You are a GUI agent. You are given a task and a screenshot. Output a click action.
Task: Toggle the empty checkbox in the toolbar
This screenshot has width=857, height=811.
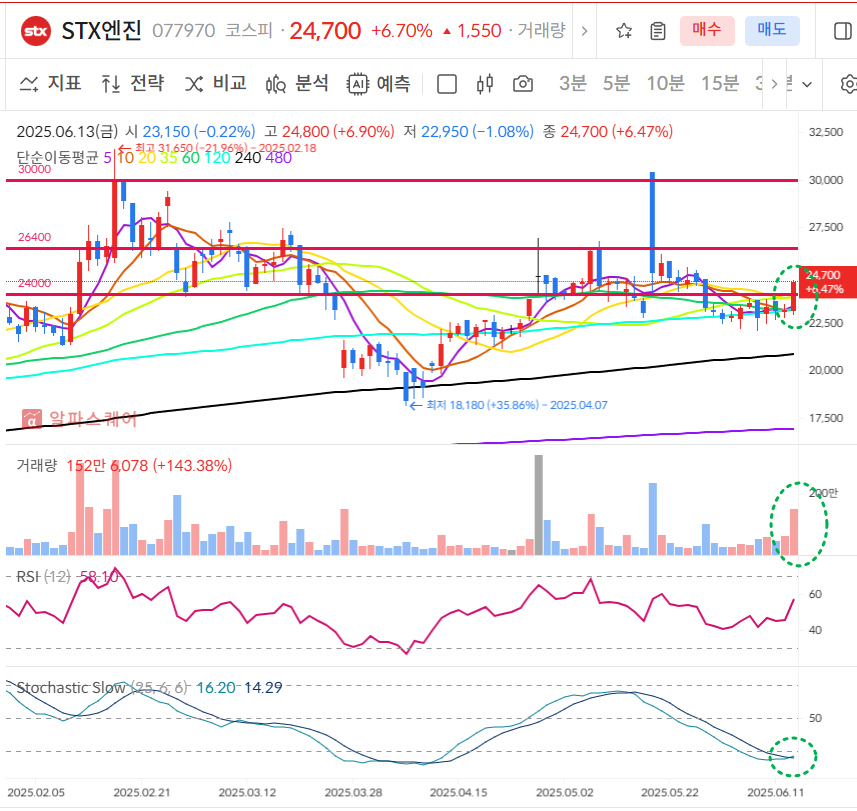pyautogui.click(x=446, y=84)
